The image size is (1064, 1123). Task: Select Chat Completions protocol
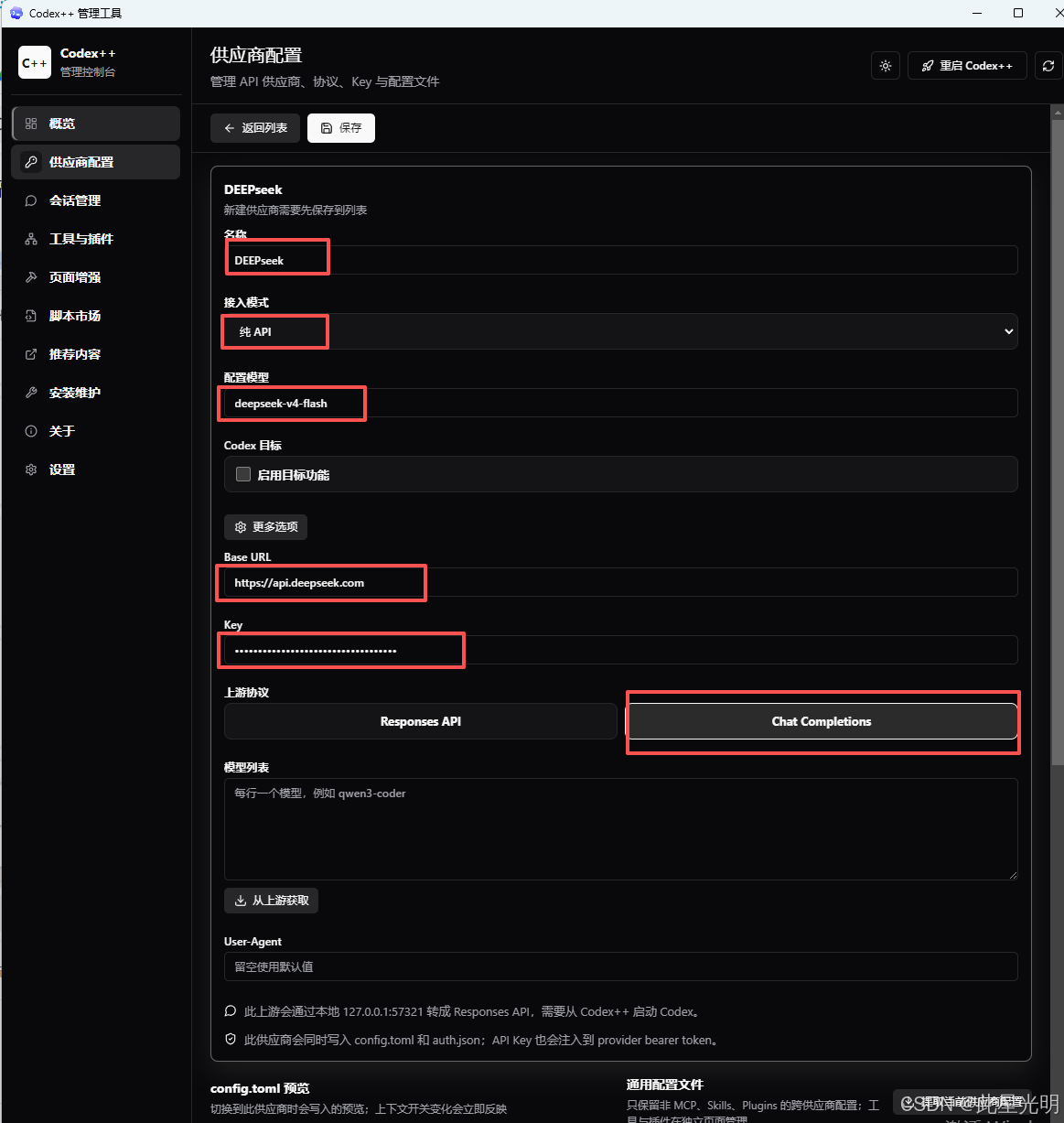822,721
